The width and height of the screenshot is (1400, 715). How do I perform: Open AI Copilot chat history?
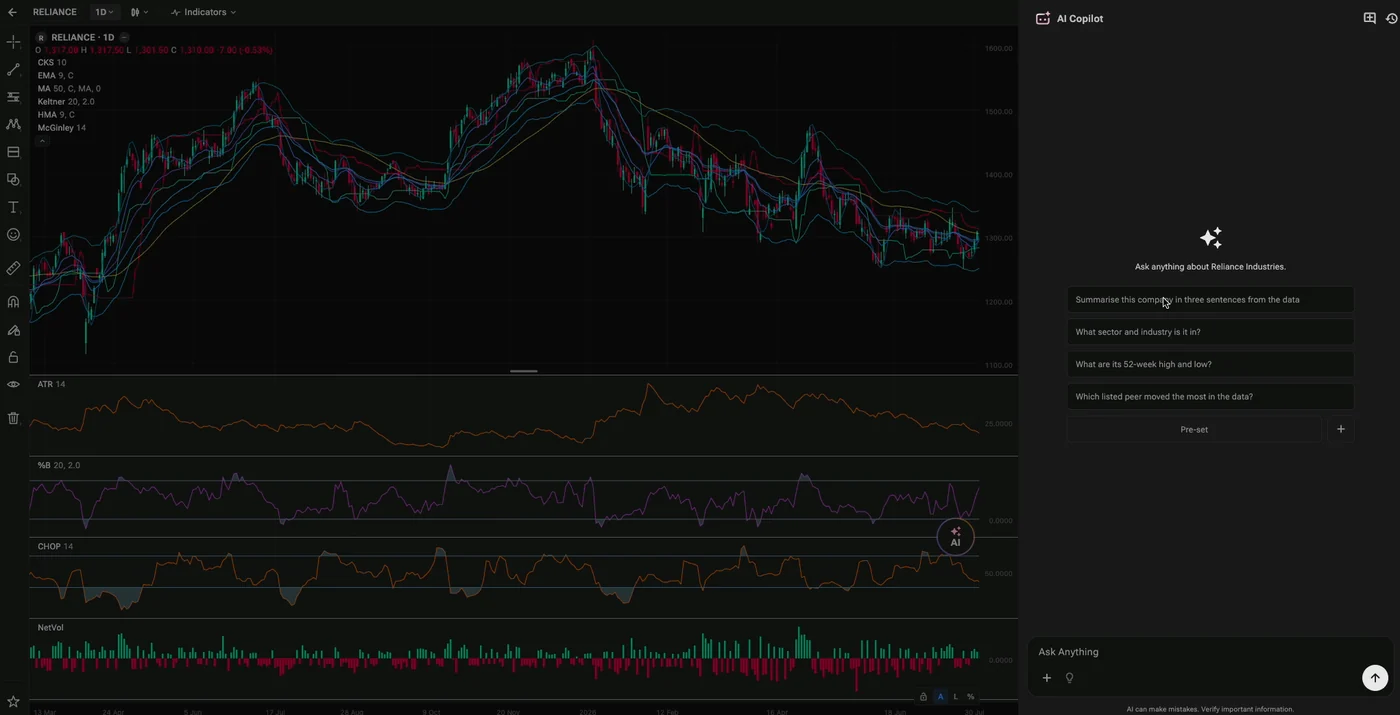click(1391, 18)
